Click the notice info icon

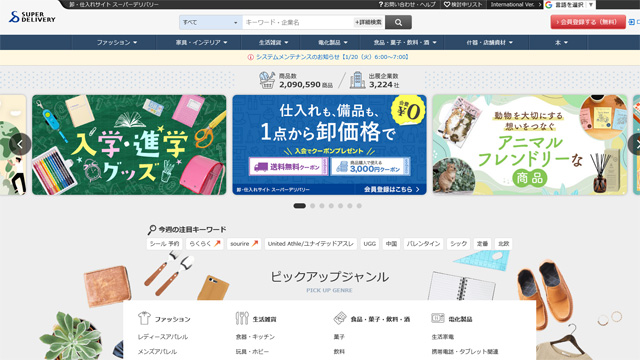click(251, 57)
